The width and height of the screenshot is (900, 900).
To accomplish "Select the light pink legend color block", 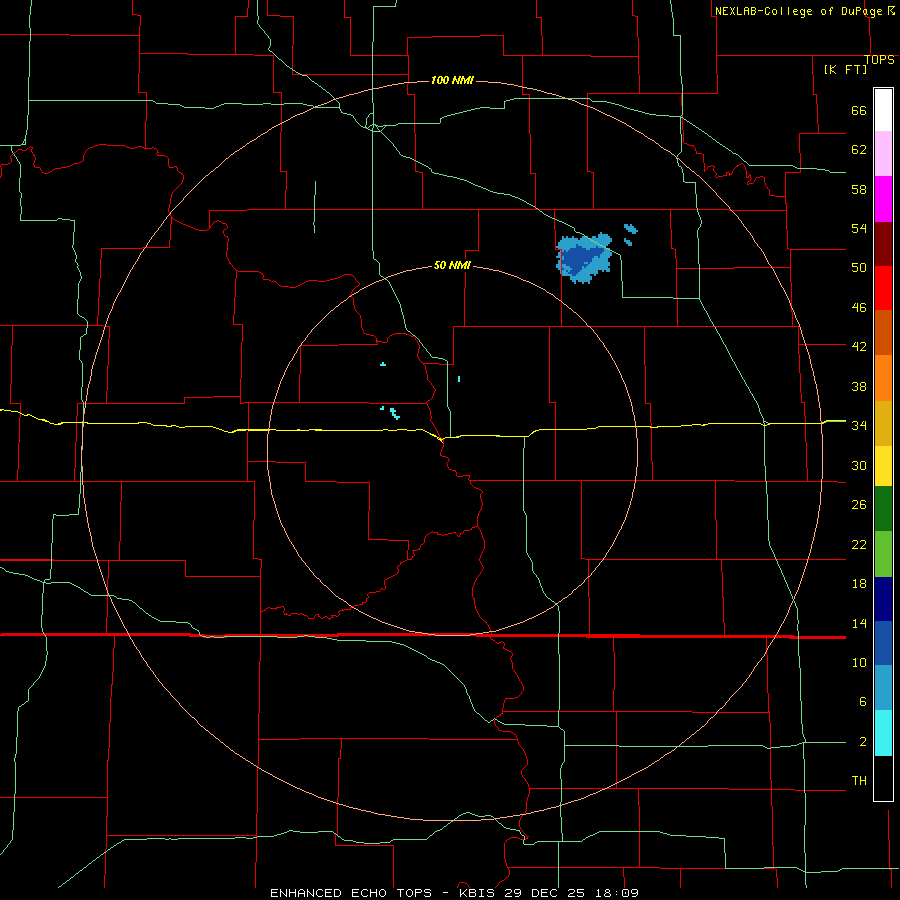I will (883, 153).
